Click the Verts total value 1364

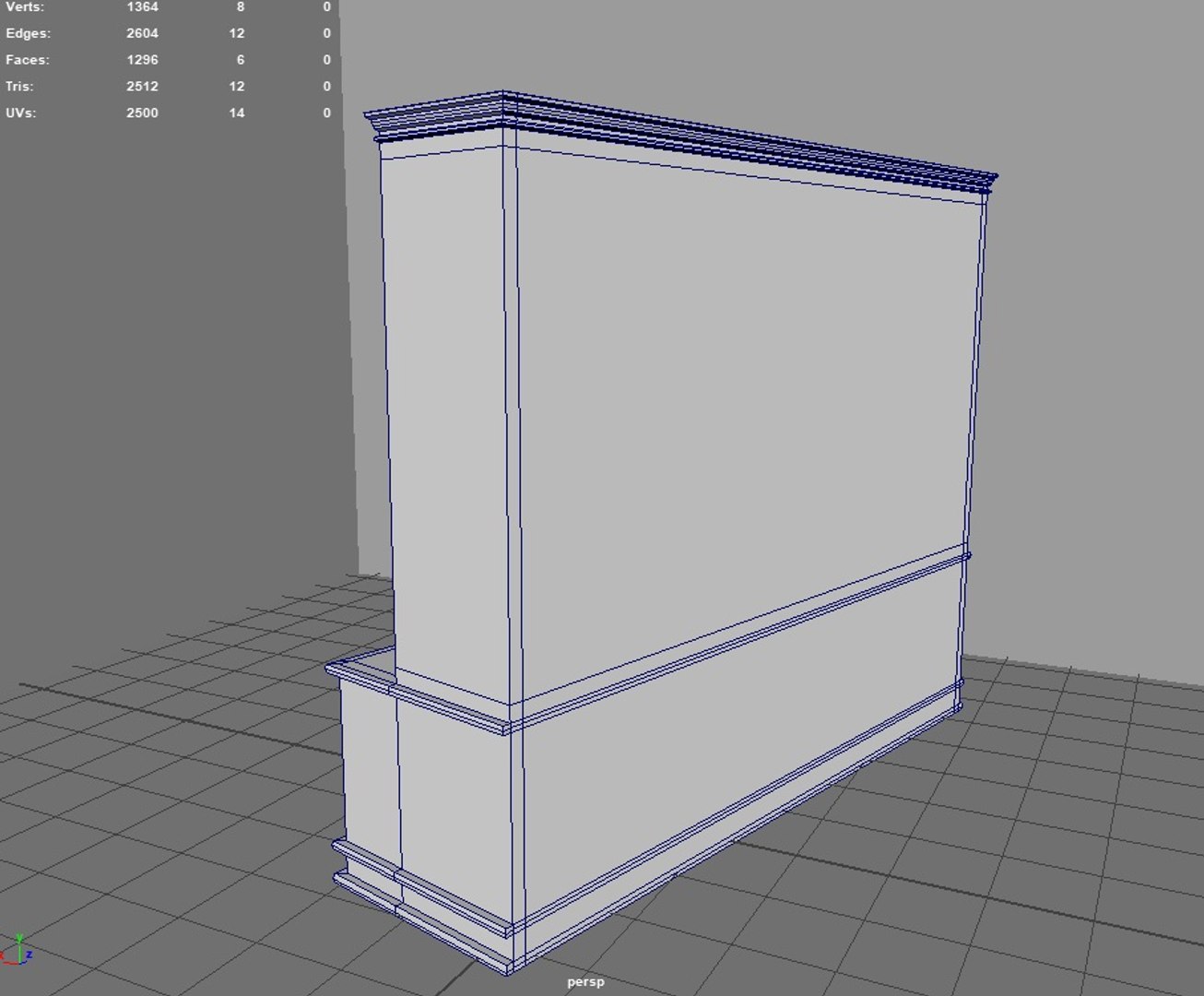click(x=142, y=6)
